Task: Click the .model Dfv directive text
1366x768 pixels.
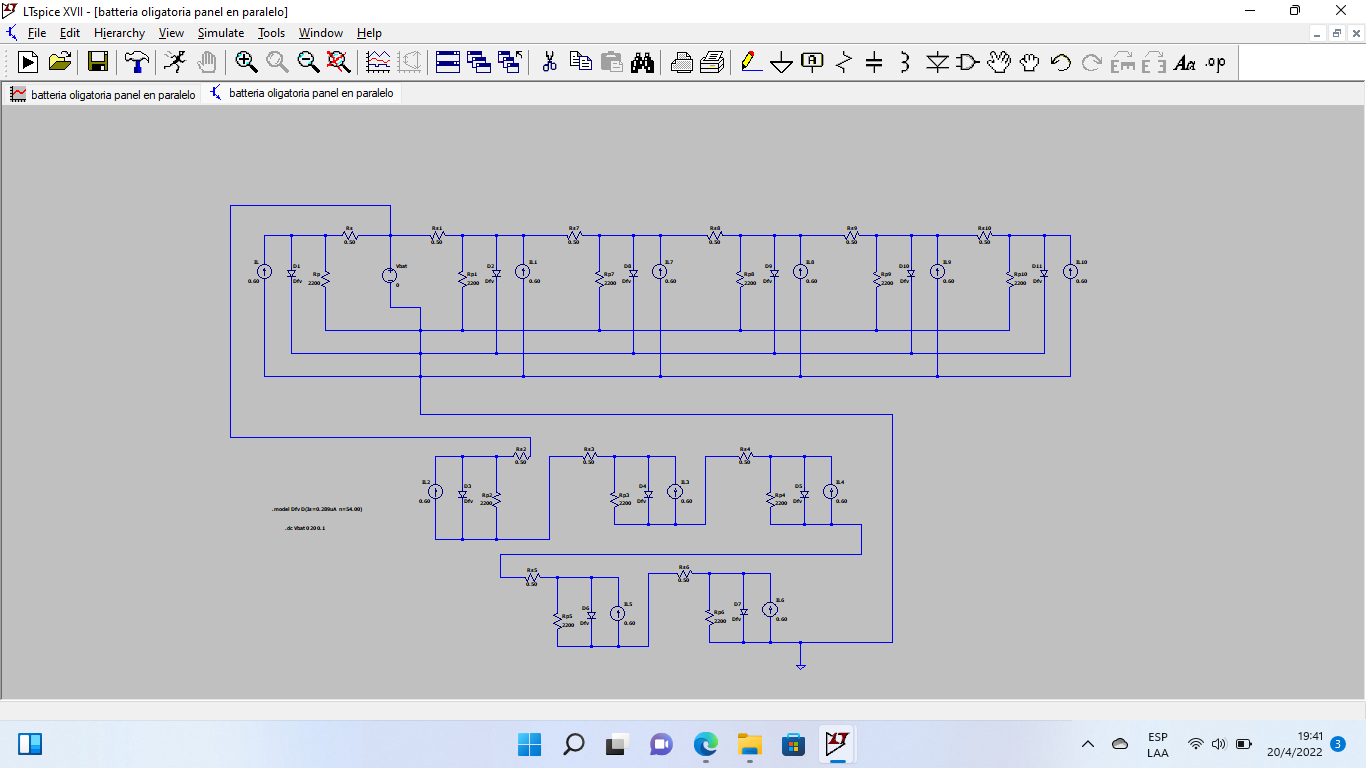Action: 317,509
